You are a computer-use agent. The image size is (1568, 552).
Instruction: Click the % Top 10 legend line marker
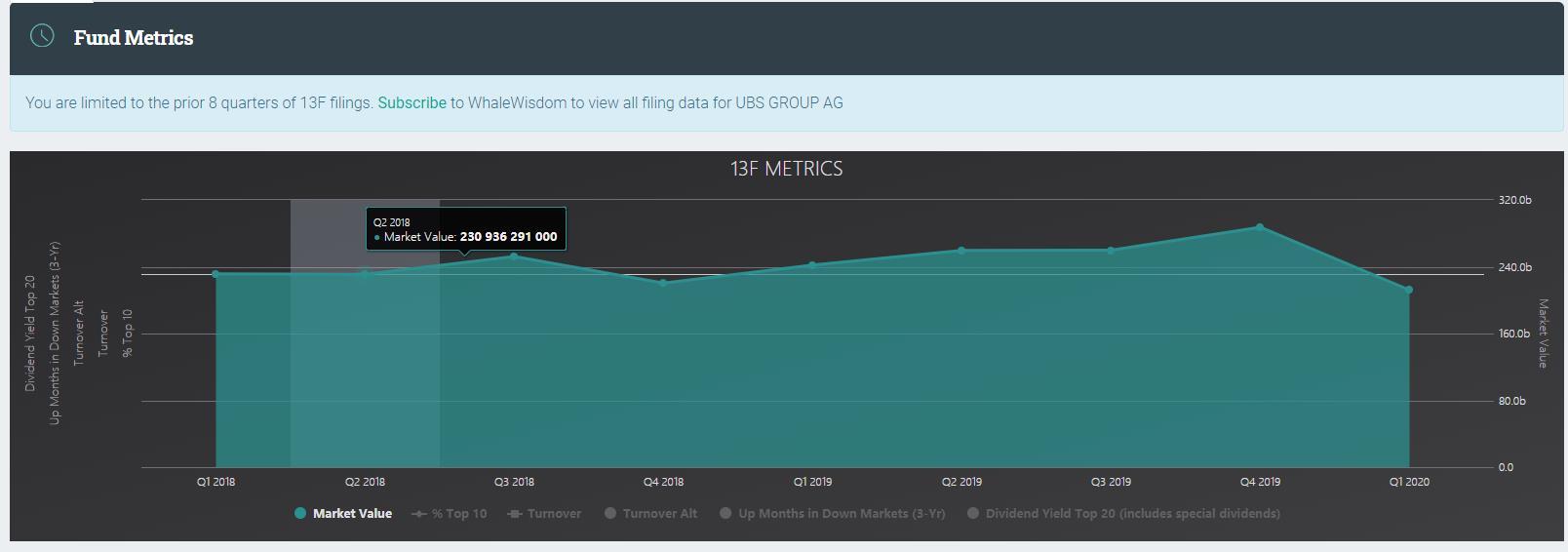pyautogui.click(x=419, y=514)
